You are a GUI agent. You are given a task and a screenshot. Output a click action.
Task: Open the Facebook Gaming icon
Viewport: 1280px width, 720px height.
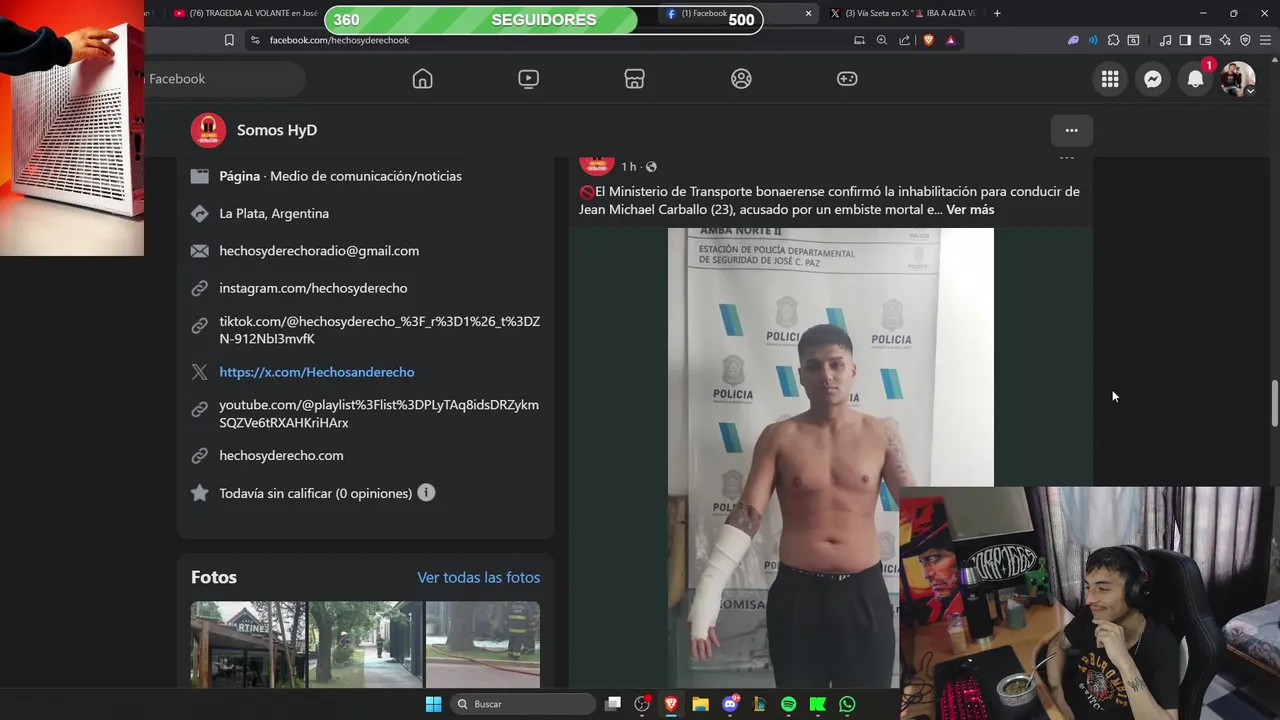coord(847,79)
